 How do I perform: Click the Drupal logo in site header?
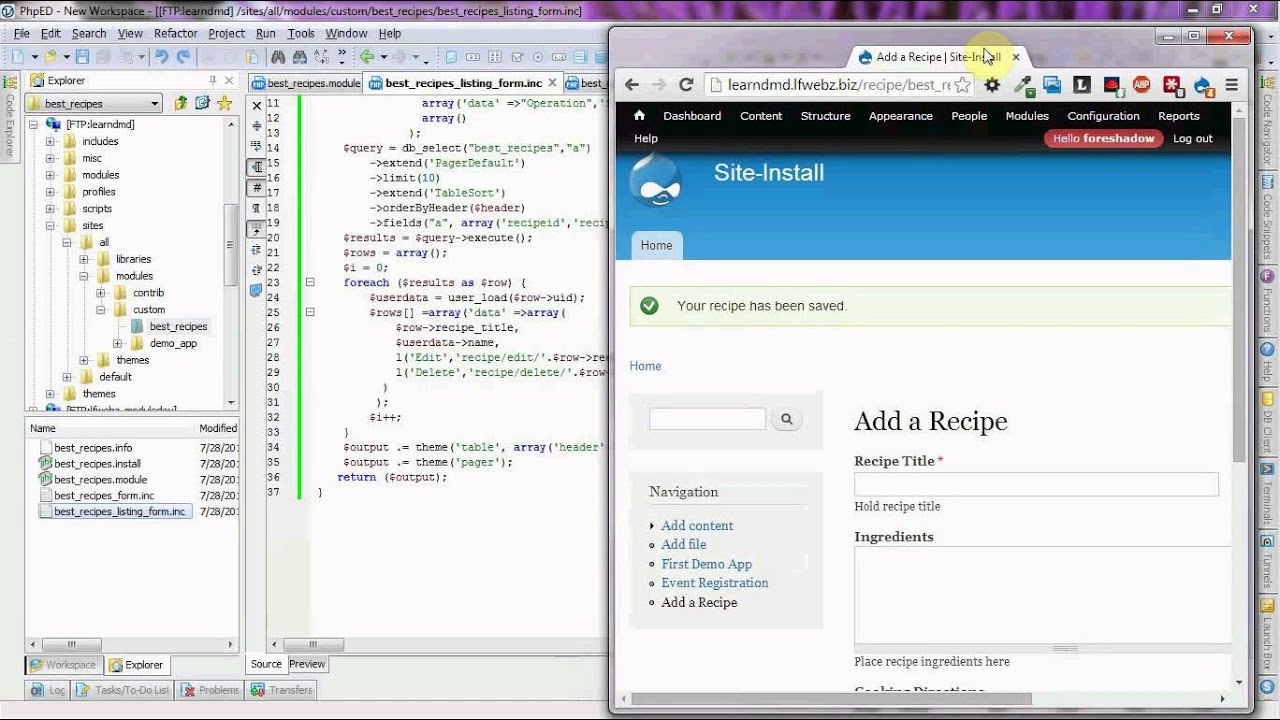click(x=656, y=182)
